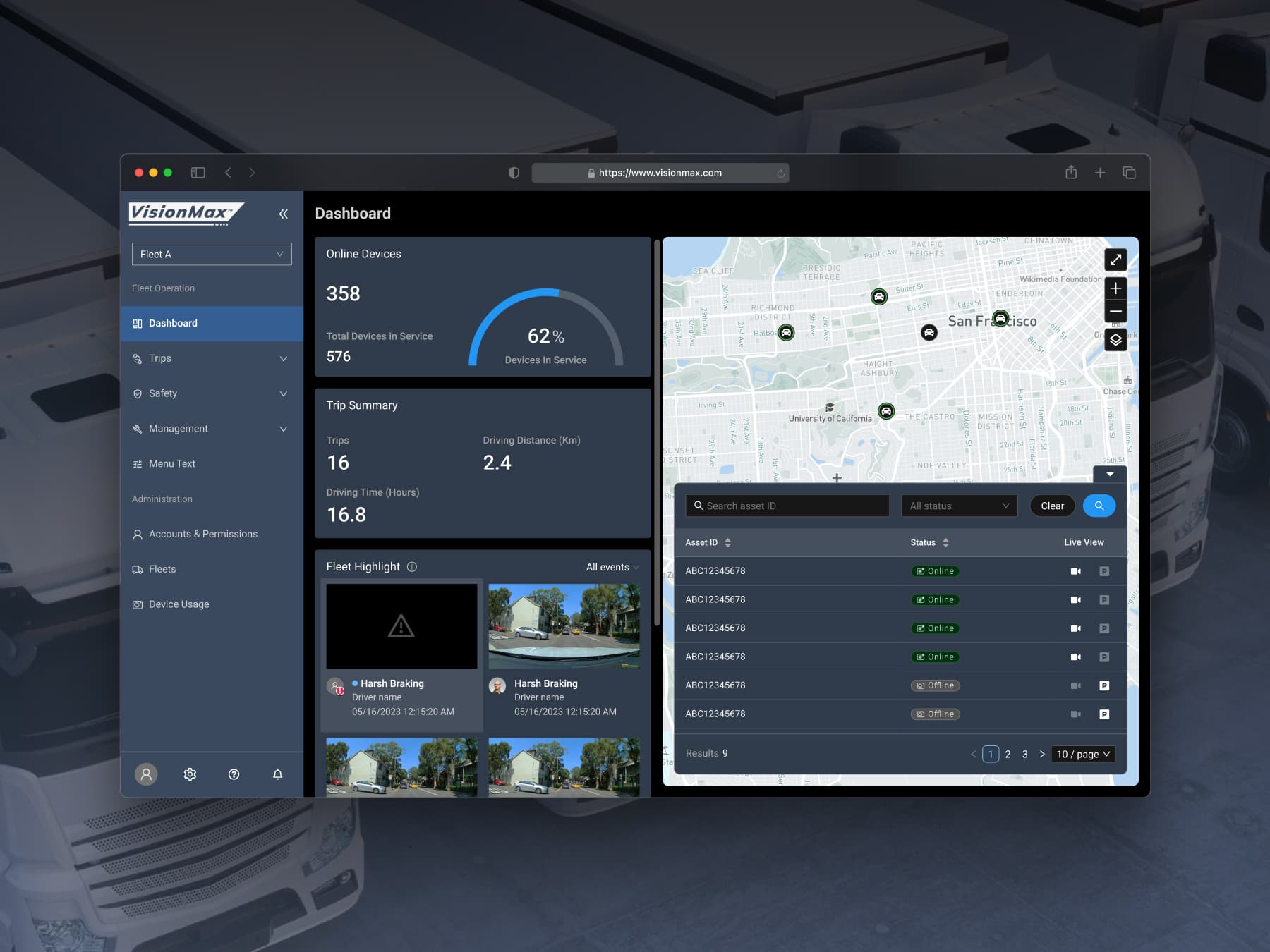Open Accounts & Permissions from the sidebar
Viewport: 1270px width, 952px height.
(202, 534)
